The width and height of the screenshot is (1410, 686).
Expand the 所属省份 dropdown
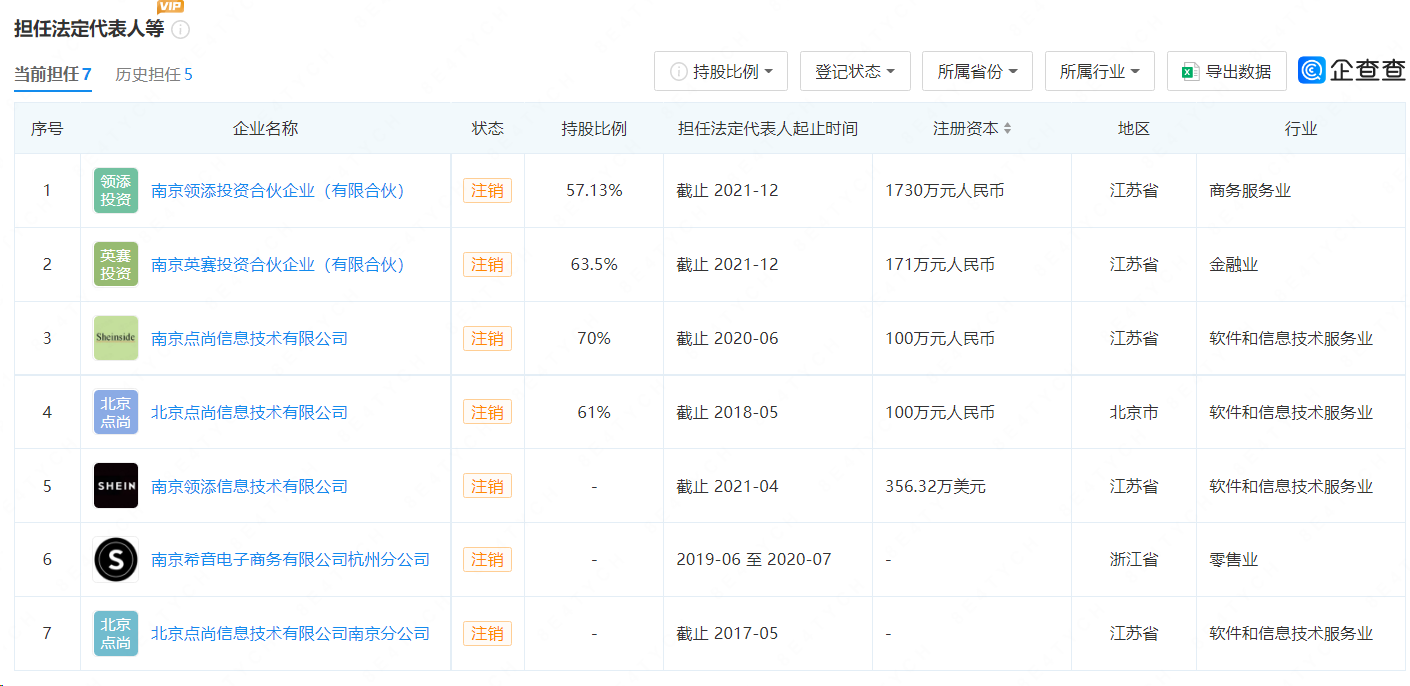(x=977, y=72)
